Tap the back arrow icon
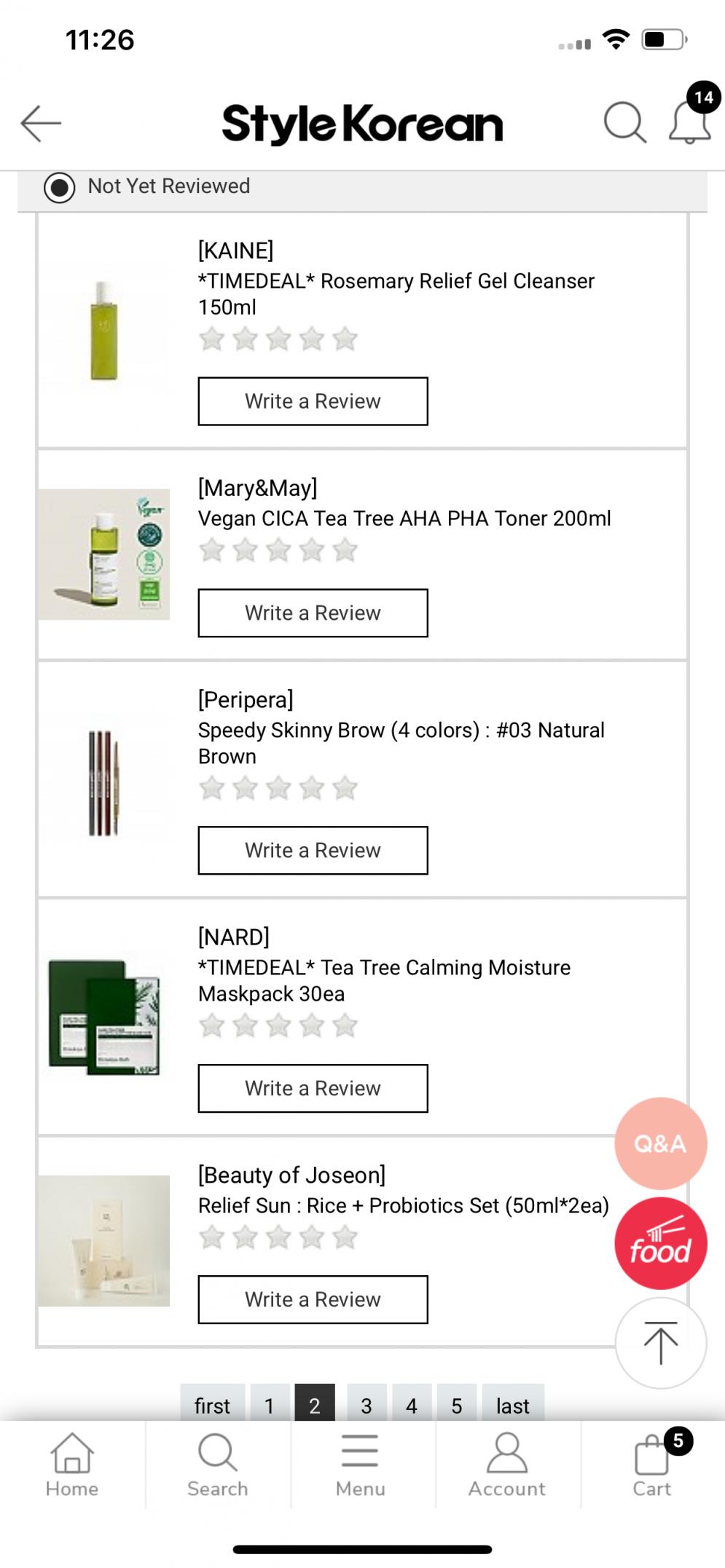The height and width of the screenshot is (1568, 725). (41, 123)
